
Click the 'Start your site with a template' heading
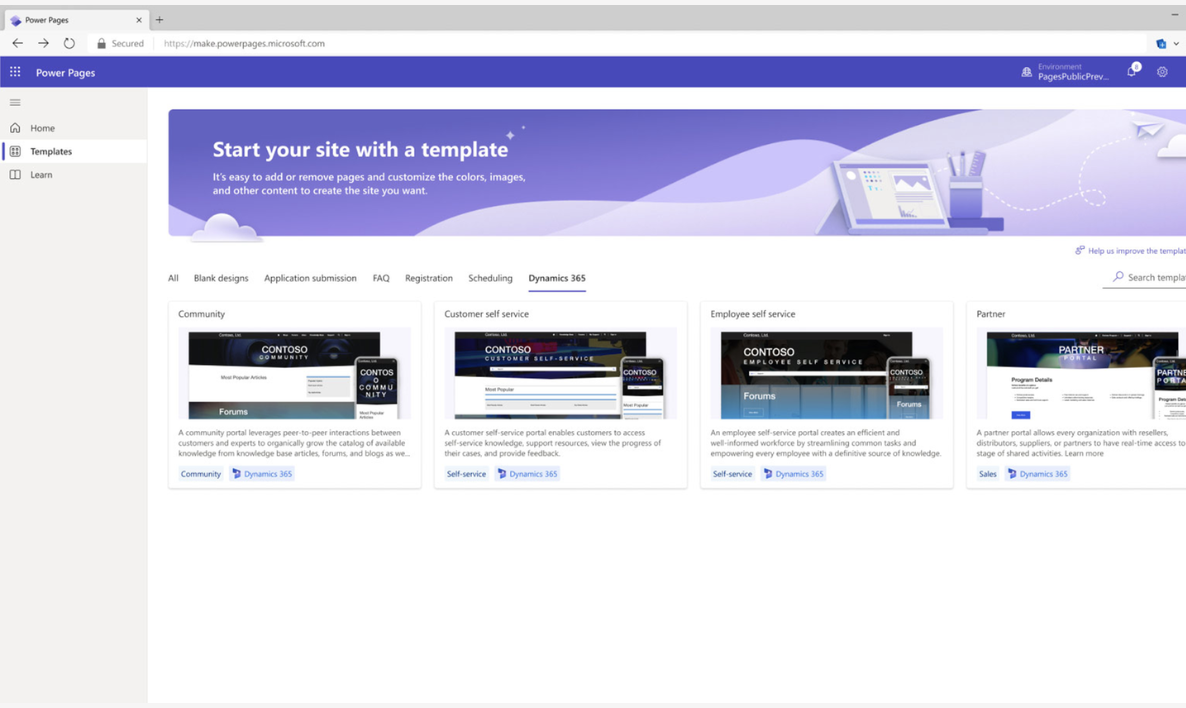[x=360, y=149]
